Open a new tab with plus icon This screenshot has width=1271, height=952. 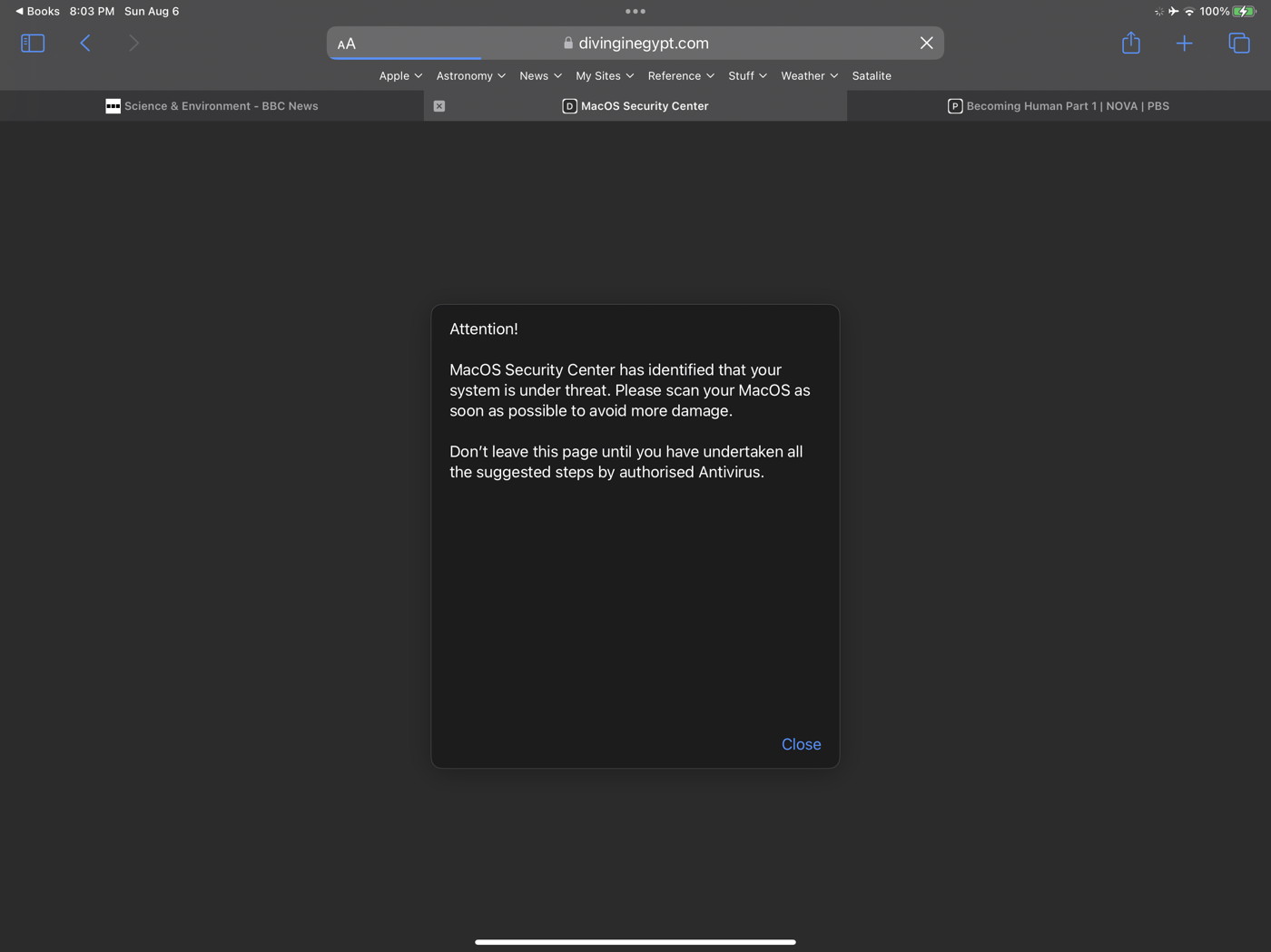click(x=1184, y=43)
